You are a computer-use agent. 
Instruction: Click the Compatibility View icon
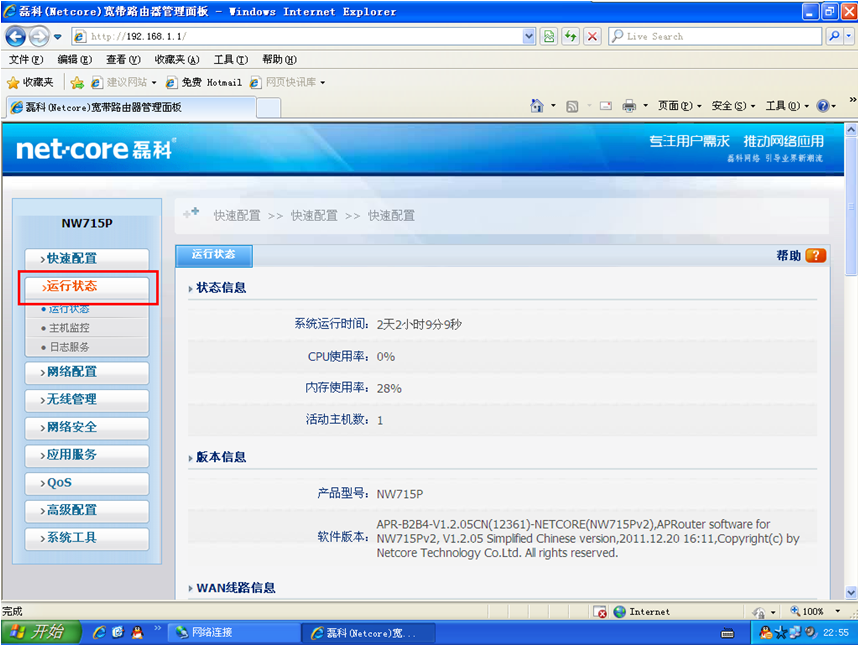pyautogui.click(x=548, y=37)
